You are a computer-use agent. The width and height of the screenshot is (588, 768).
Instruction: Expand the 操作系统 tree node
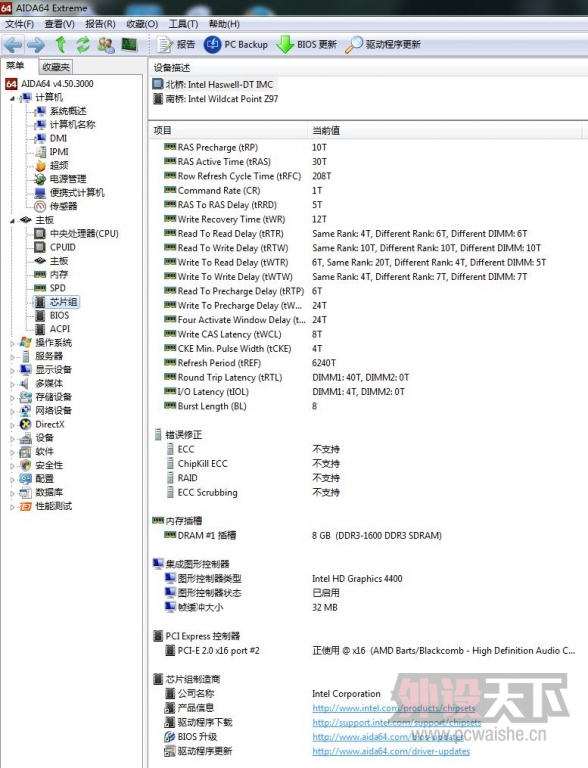[12, 343]
